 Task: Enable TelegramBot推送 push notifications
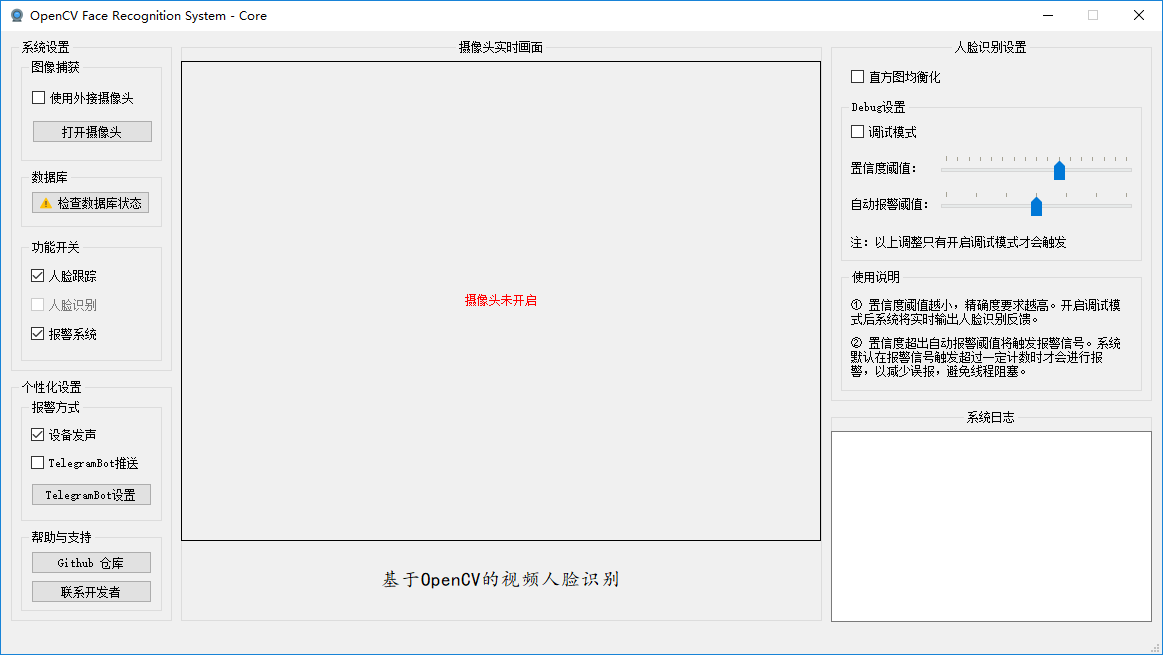[x=37, y=462]
